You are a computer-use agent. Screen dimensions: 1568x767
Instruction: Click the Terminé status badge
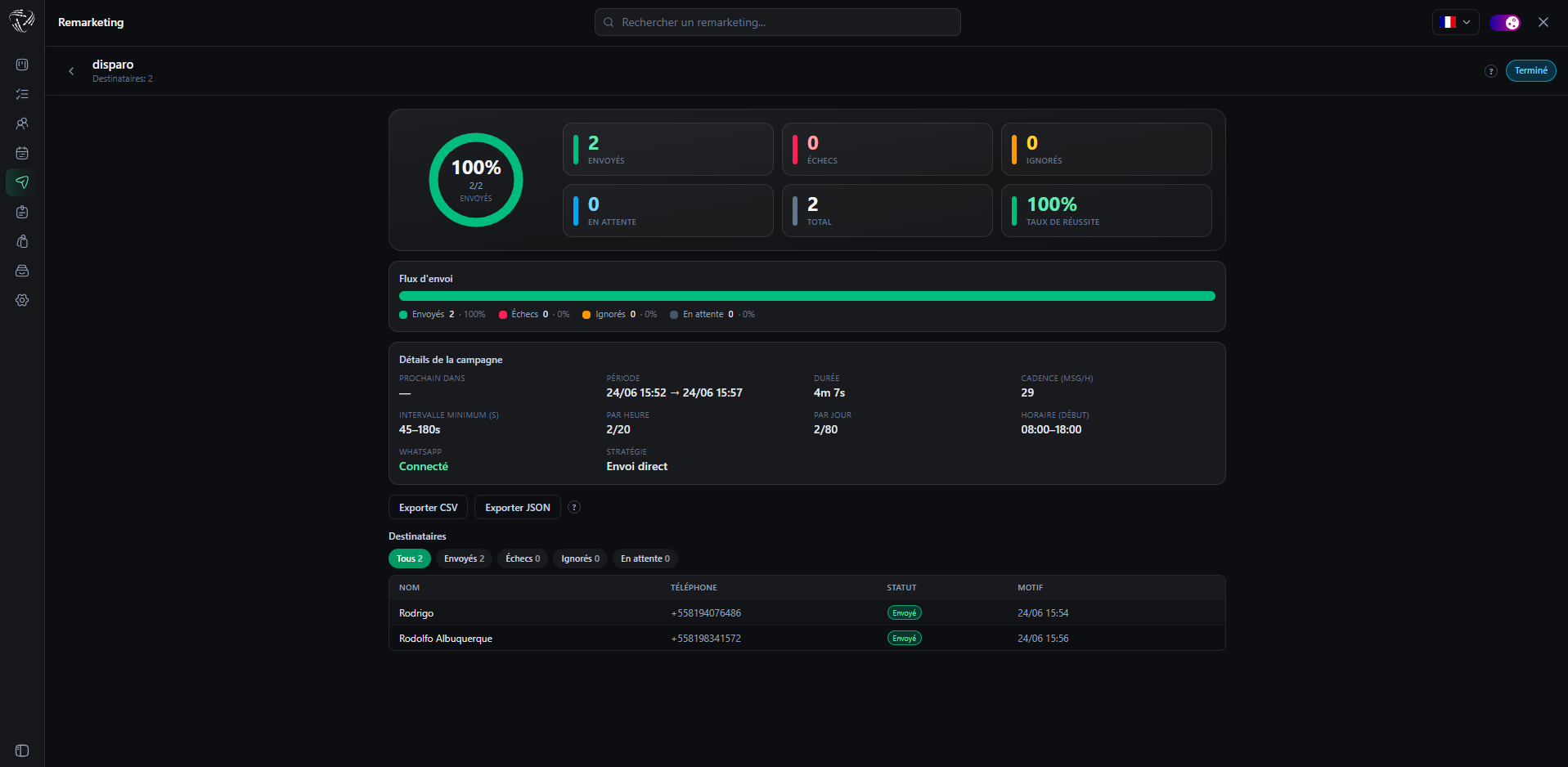[x=1530, y=70]
